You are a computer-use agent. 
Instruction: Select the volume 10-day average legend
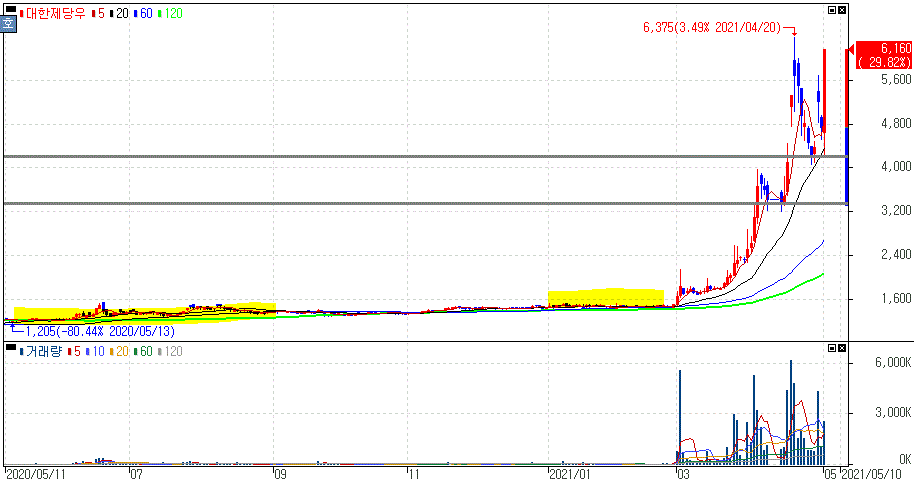pos(95,351)
